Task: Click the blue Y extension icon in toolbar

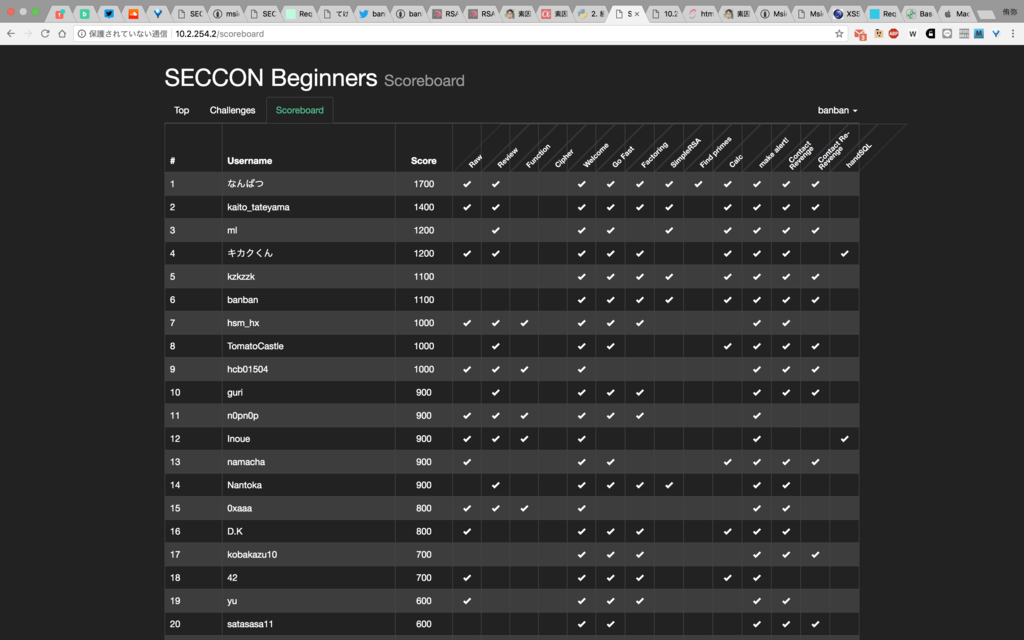Action: 995,33
